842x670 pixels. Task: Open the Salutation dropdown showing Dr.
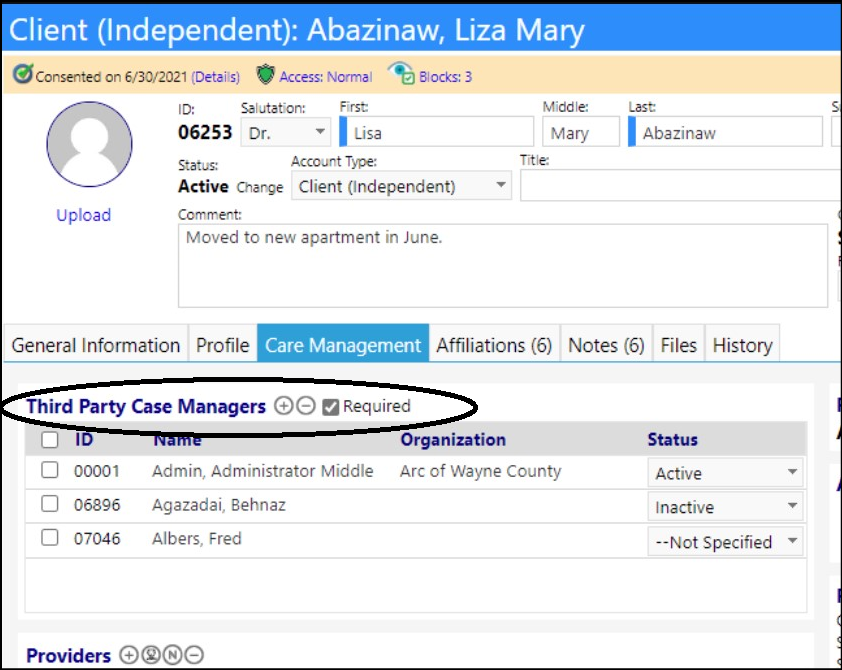pyautogui.click(x=286, y=132)
